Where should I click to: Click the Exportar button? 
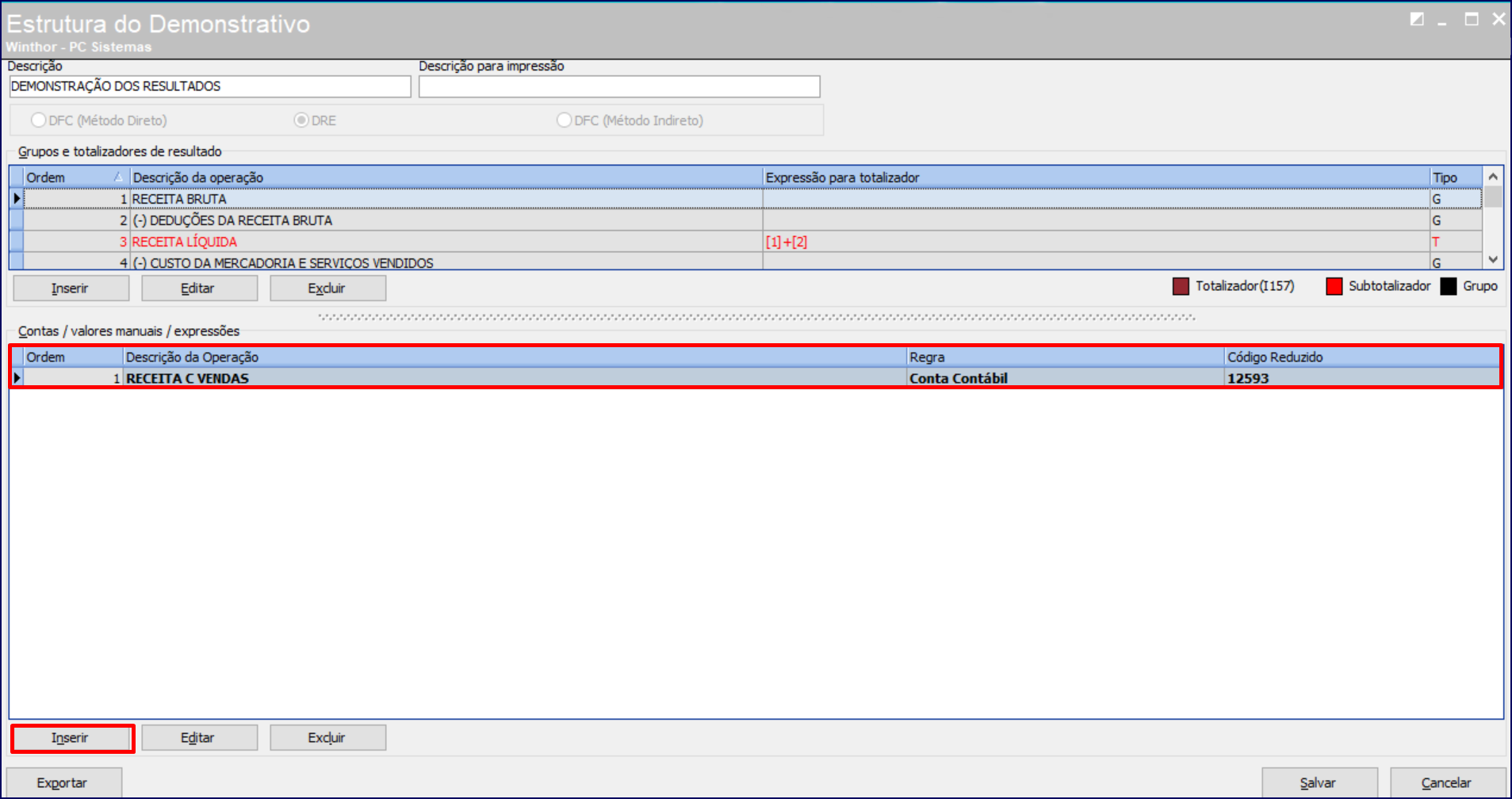click(x=63, y=783)
